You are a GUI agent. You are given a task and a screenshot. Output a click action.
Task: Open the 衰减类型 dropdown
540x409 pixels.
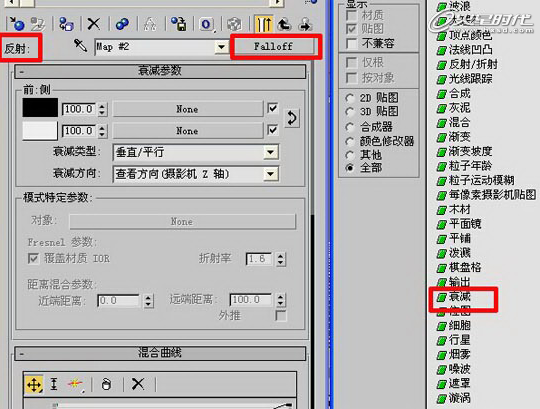271,152
